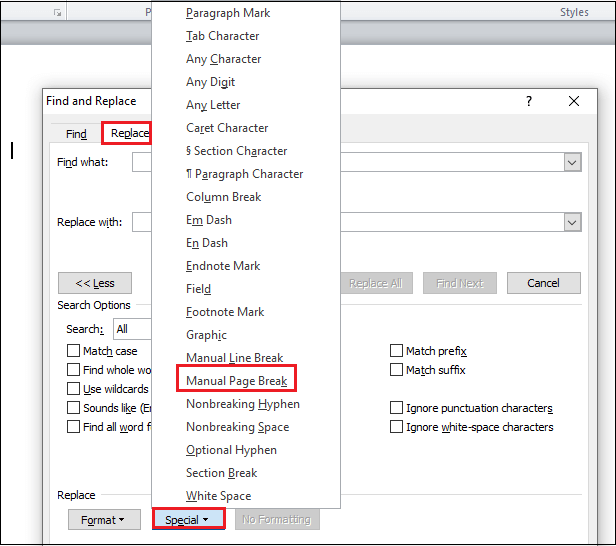Check Match suffix option
Image resolution: width=616 pixels, height=546 pixels.
click(x=396, y=370)
